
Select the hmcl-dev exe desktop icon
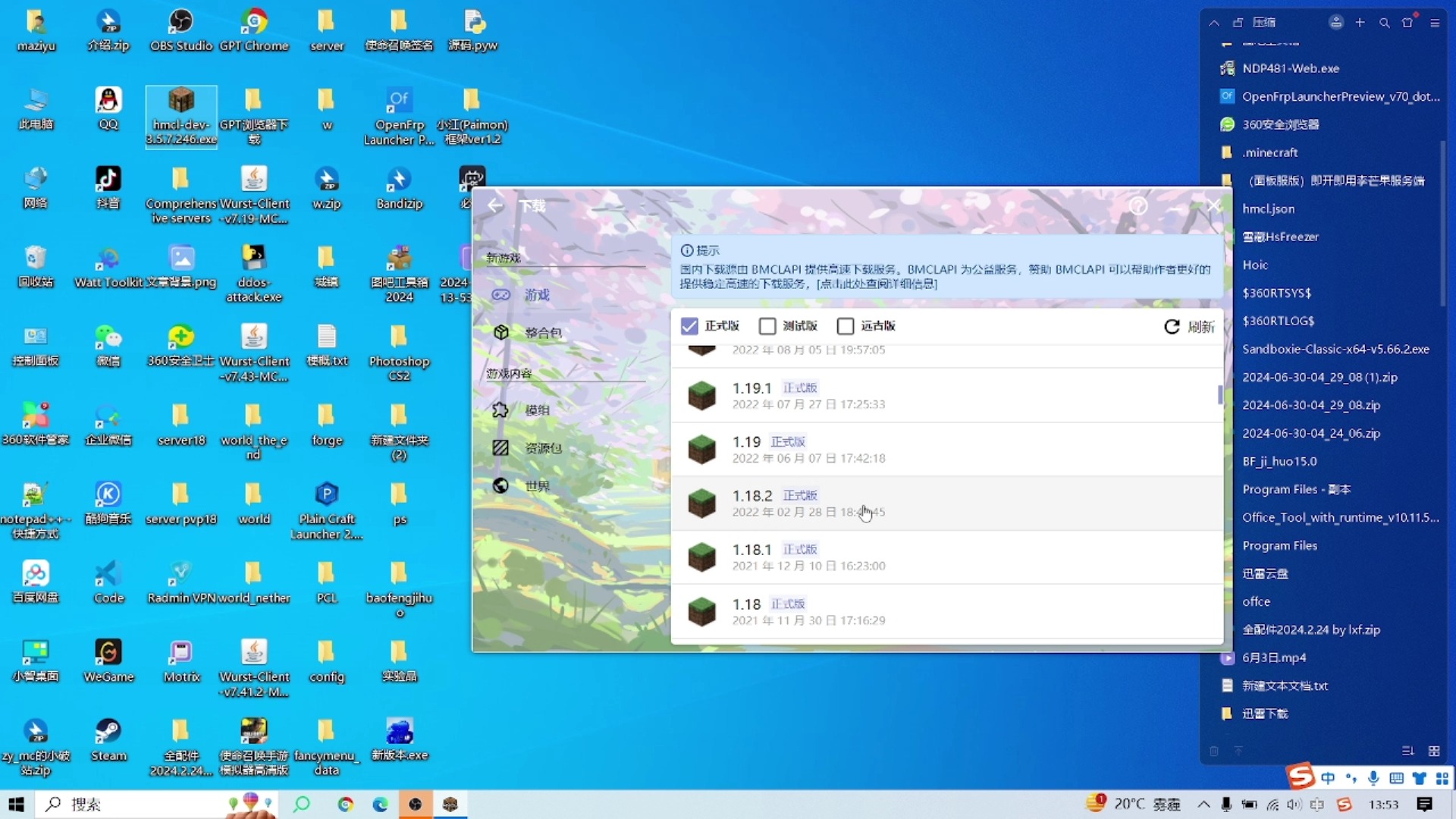pos(181,116)
